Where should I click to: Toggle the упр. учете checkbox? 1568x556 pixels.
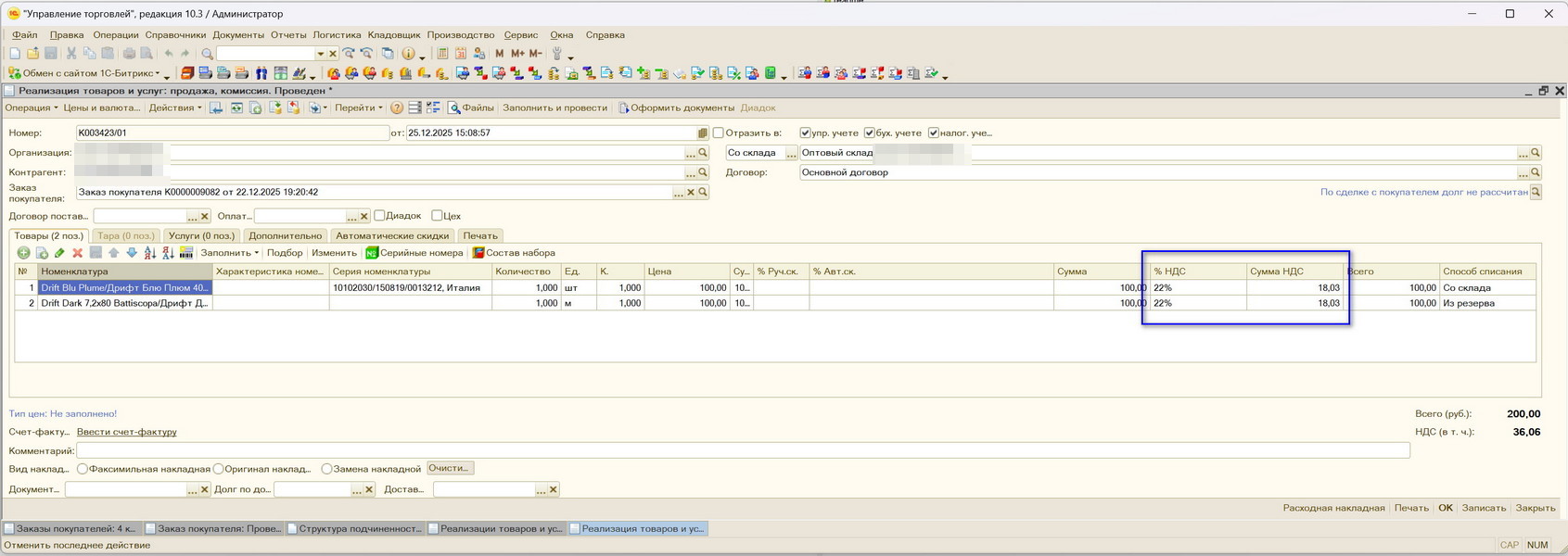806,133
